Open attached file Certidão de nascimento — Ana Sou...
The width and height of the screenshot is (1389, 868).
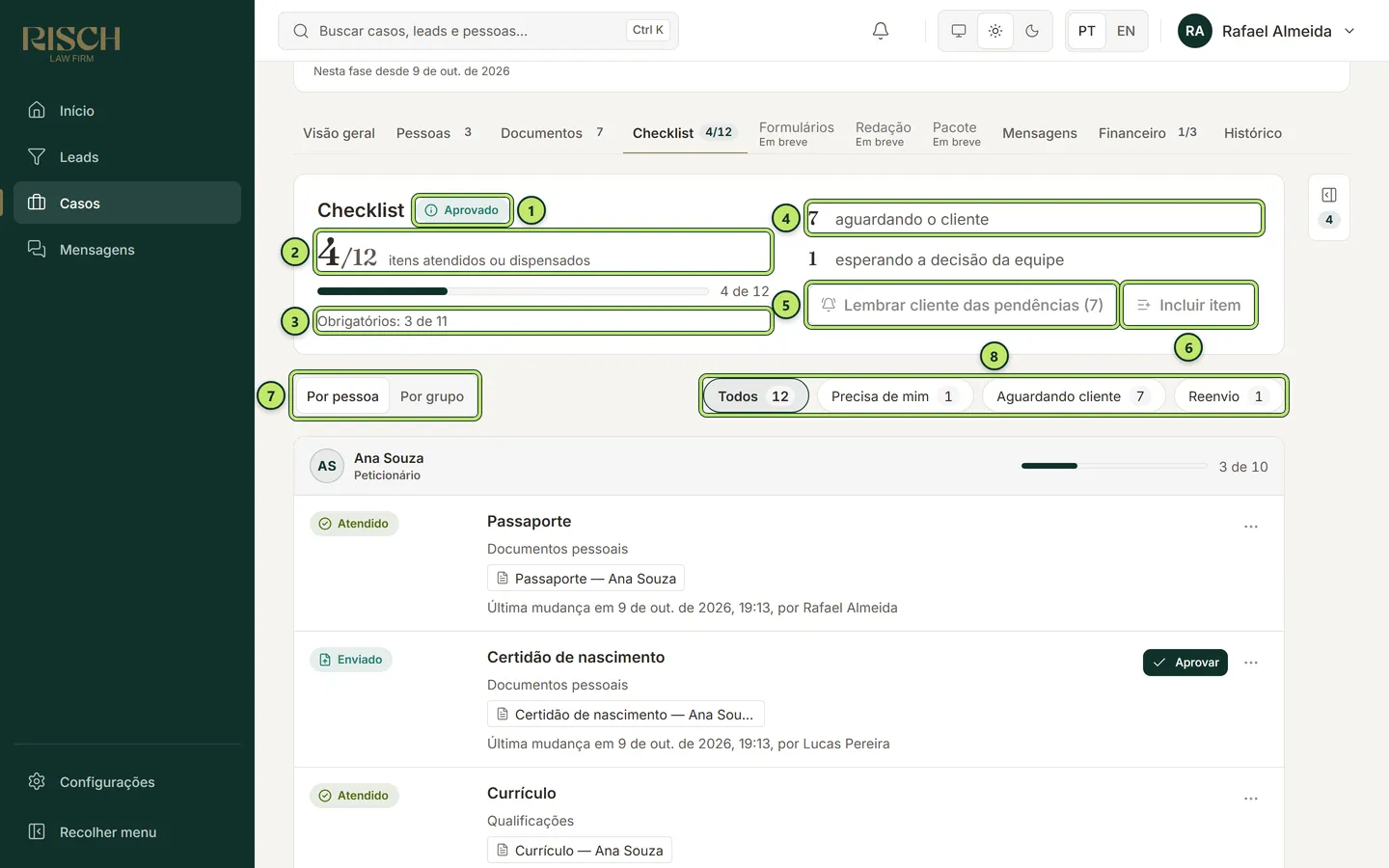[x=626, y=715]
